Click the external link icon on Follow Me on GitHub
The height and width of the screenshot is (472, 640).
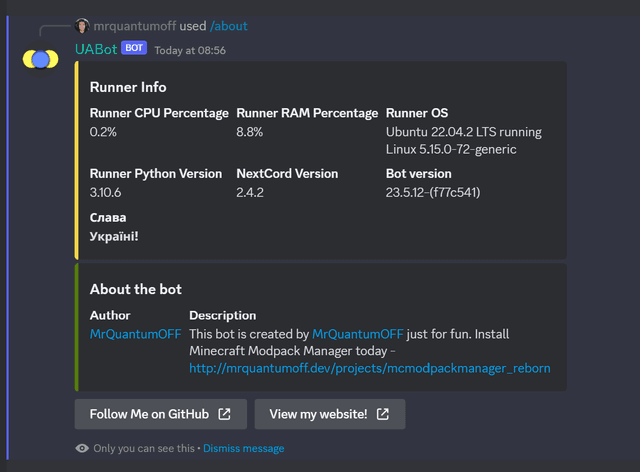tap(224, 414)
